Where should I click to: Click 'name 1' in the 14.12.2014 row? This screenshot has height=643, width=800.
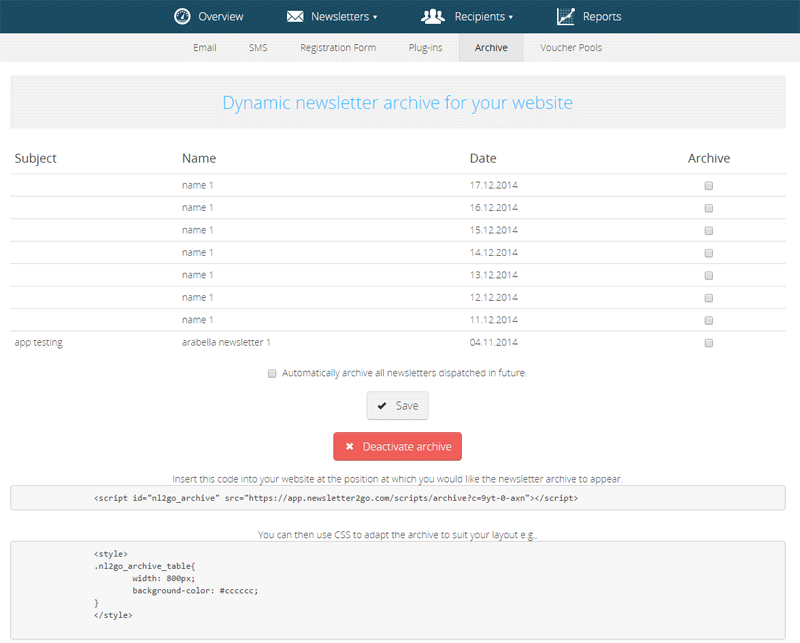[x=197, y=253]
